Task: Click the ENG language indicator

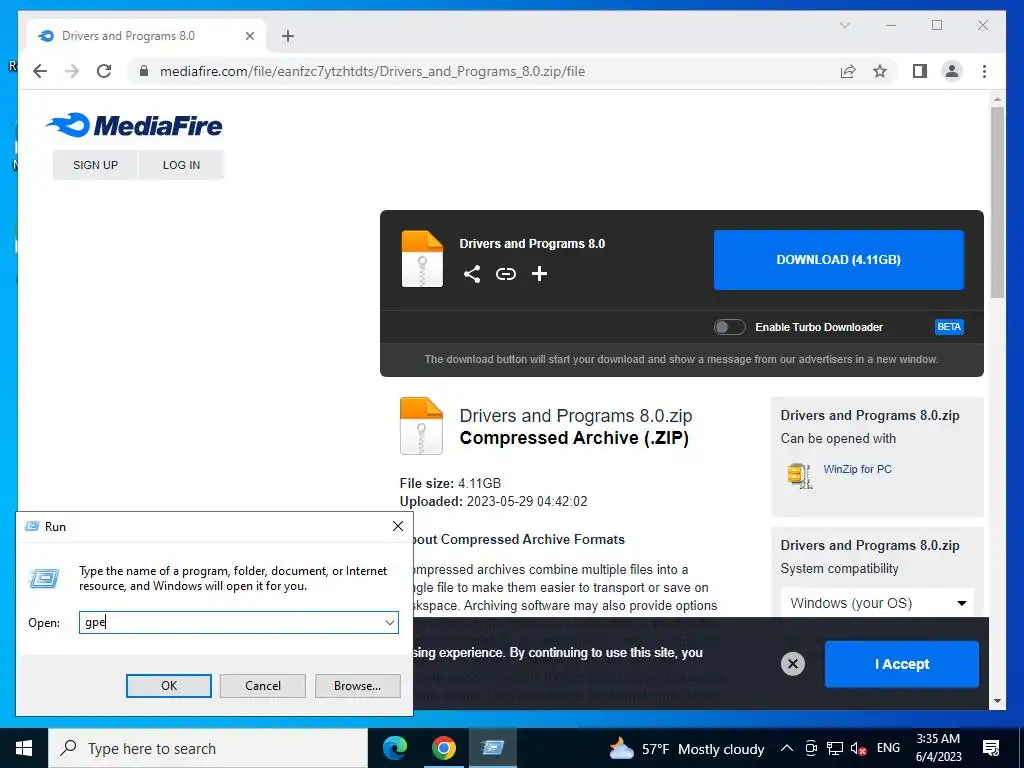Action: coord(888,748)
